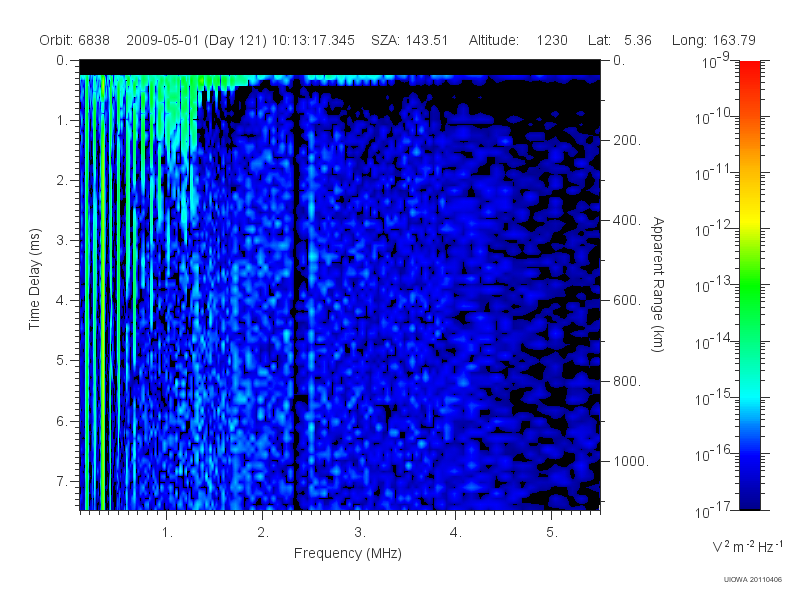Click the Long: 163.79 value
The height and width of the screenshot is (600, 800).
[714, 40]
